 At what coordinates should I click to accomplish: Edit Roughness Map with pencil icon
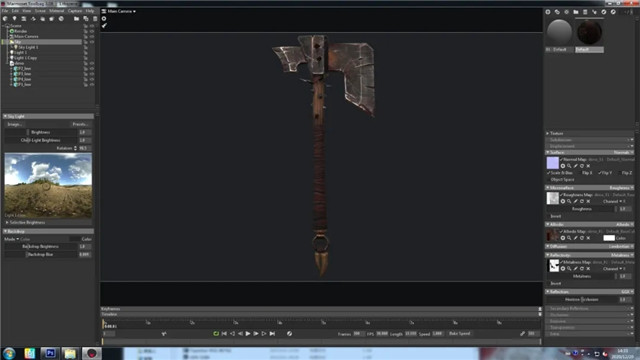[x=576, y=201]
